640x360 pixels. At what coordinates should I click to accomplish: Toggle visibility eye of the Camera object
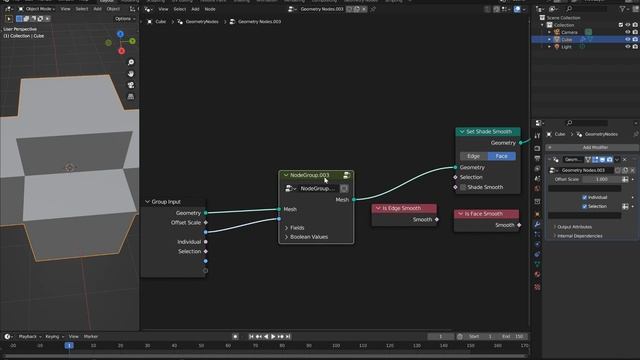(628, 32)
